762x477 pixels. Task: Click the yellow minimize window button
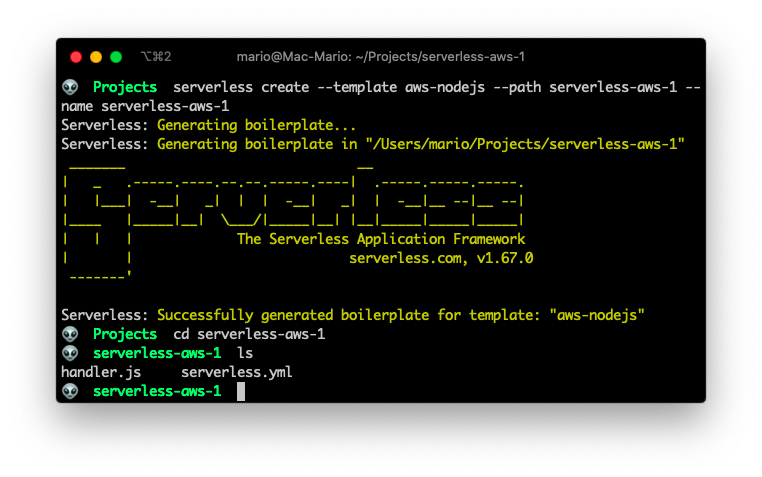[x=96, y=57]
